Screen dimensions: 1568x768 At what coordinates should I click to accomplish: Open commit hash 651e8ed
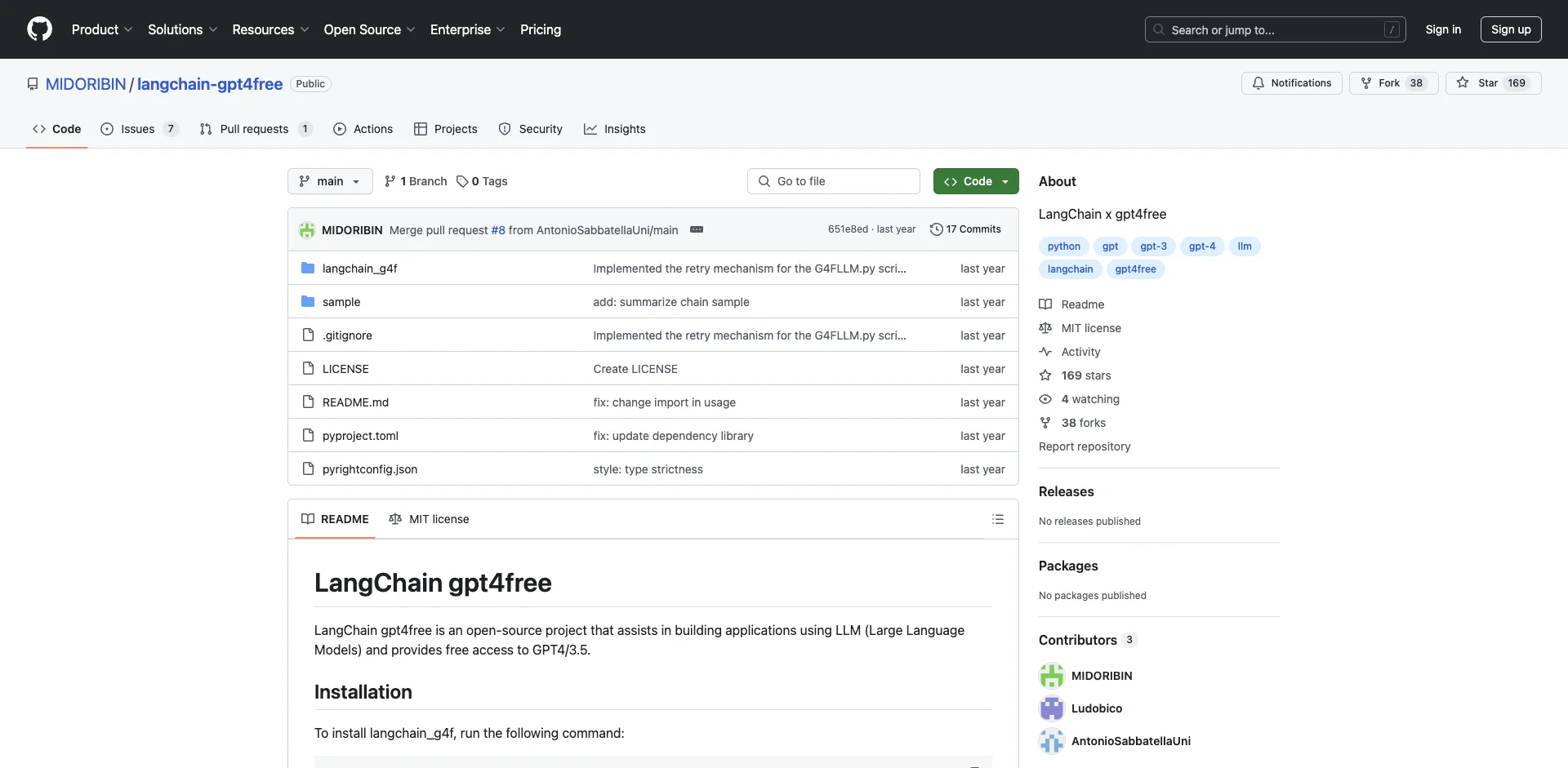[x=848, y=229]
